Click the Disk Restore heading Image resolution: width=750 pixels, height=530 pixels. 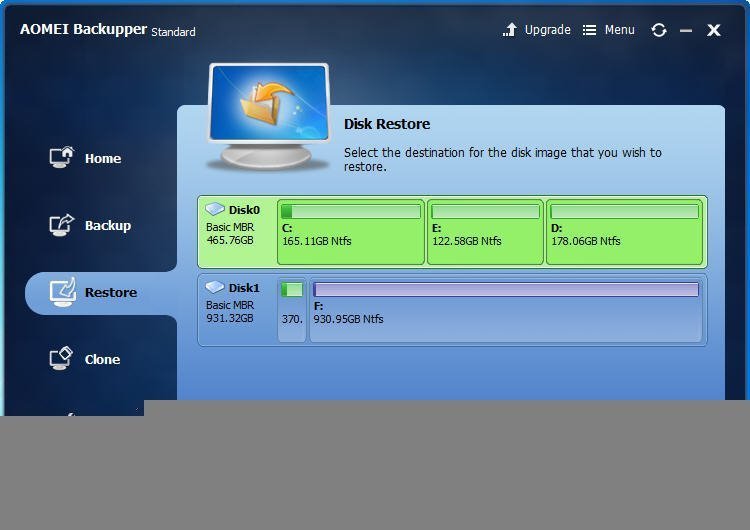(x=387, y=124)
